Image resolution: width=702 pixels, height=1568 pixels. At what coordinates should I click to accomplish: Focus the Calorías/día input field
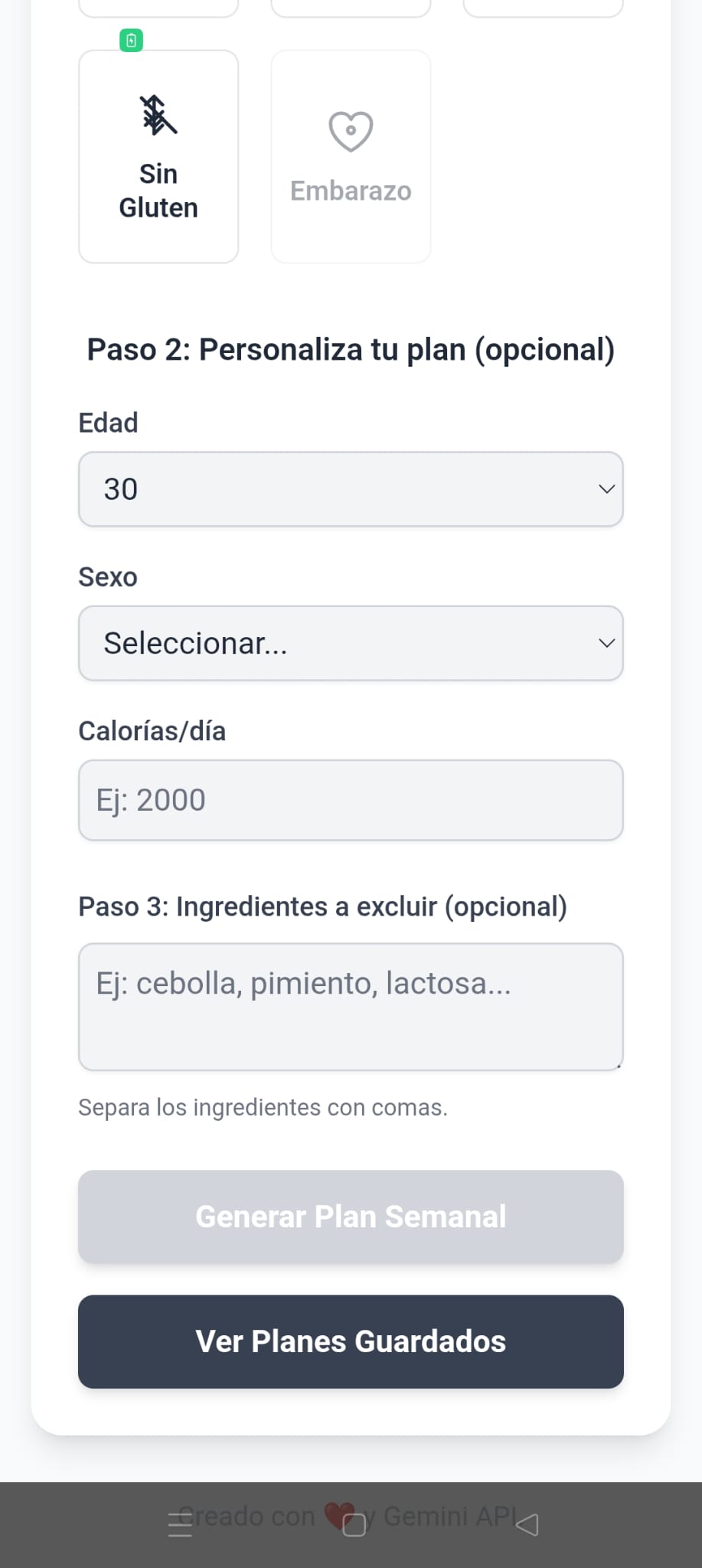(351, 800)
